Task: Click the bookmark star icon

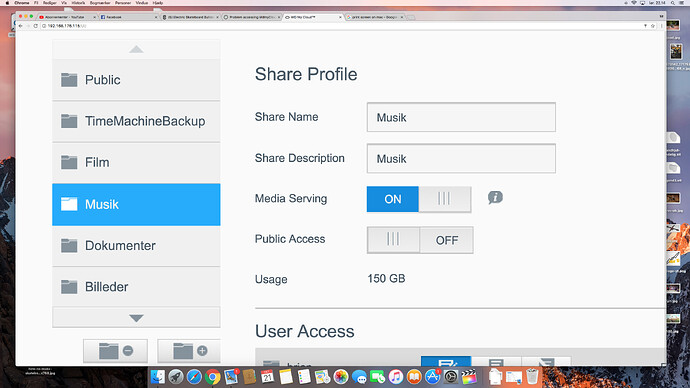Action: pos(653,26)
